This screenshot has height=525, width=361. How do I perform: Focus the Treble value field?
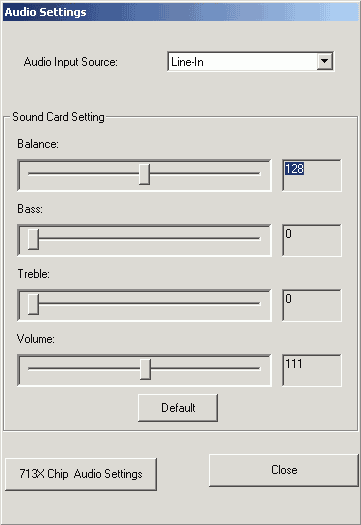point(312,305)
